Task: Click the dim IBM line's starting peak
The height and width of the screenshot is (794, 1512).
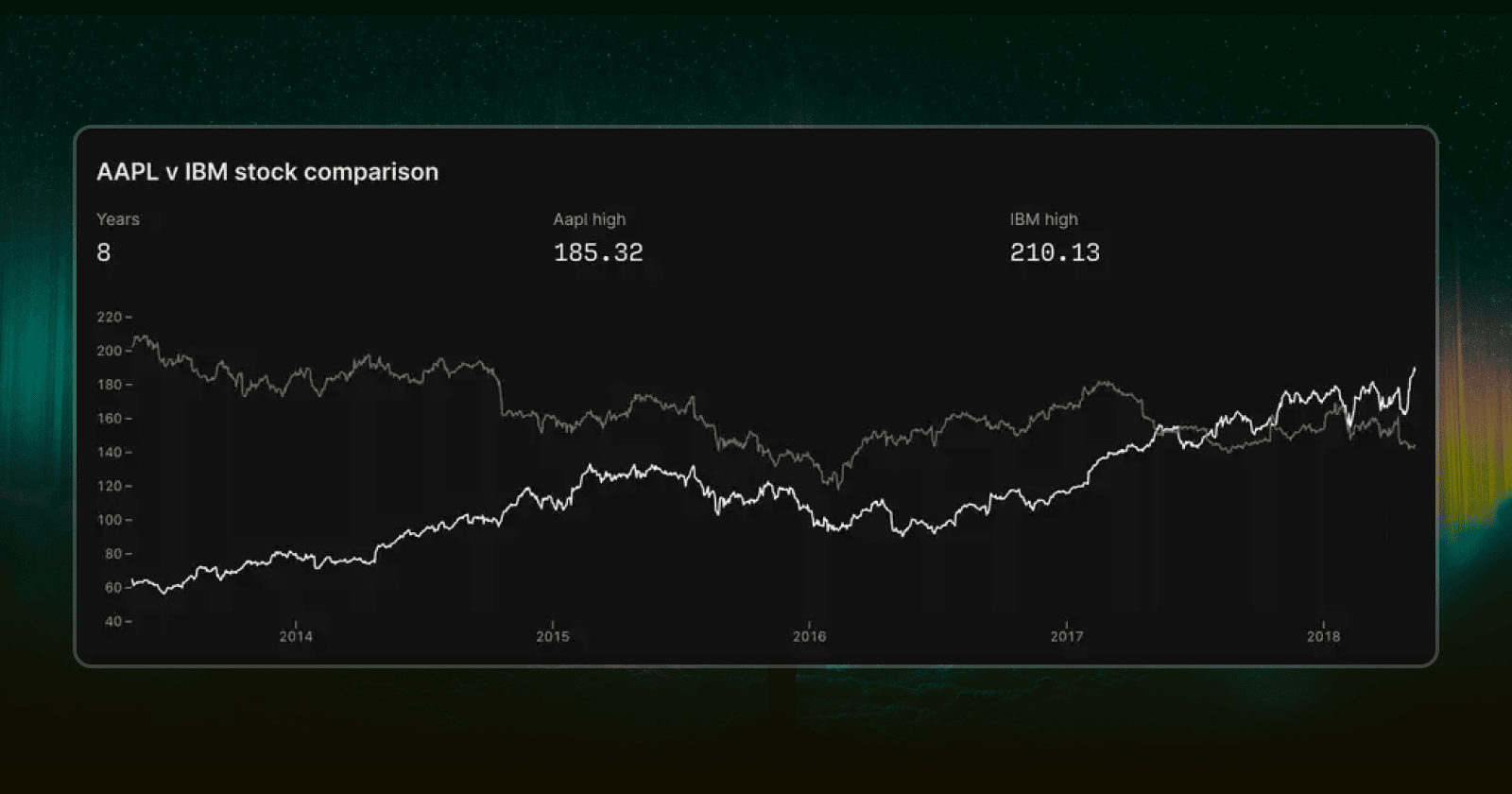Action: [142, 337]
